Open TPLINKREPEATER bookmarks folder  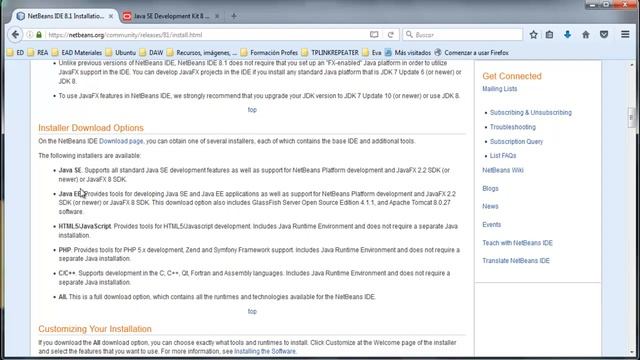pyautogui.click(x=330, y=53)
